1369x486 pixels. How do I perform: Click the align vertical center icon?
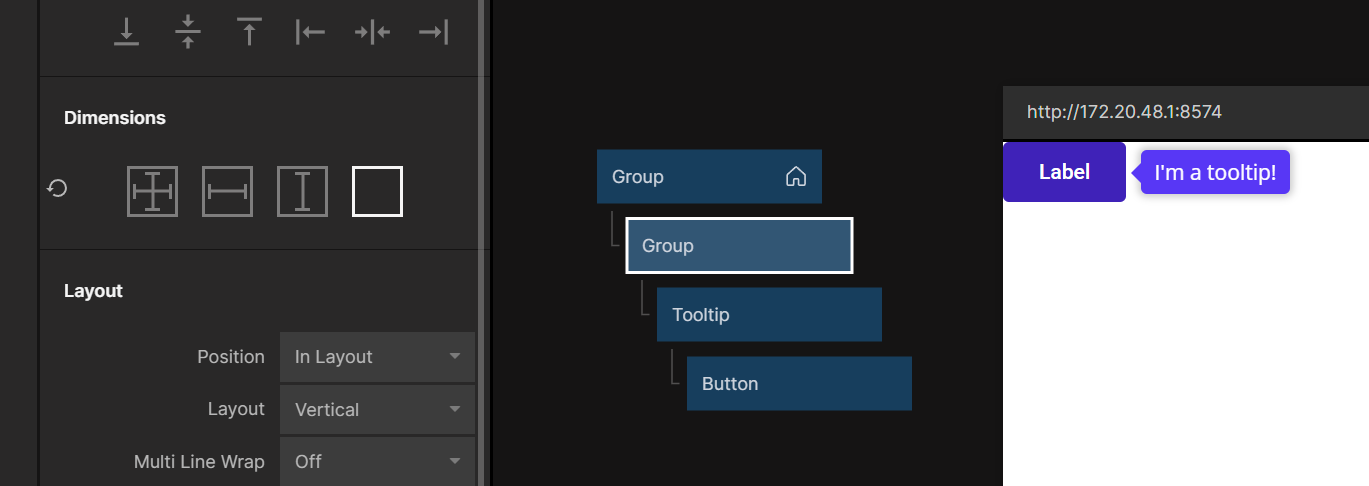[x=188, y=32]
